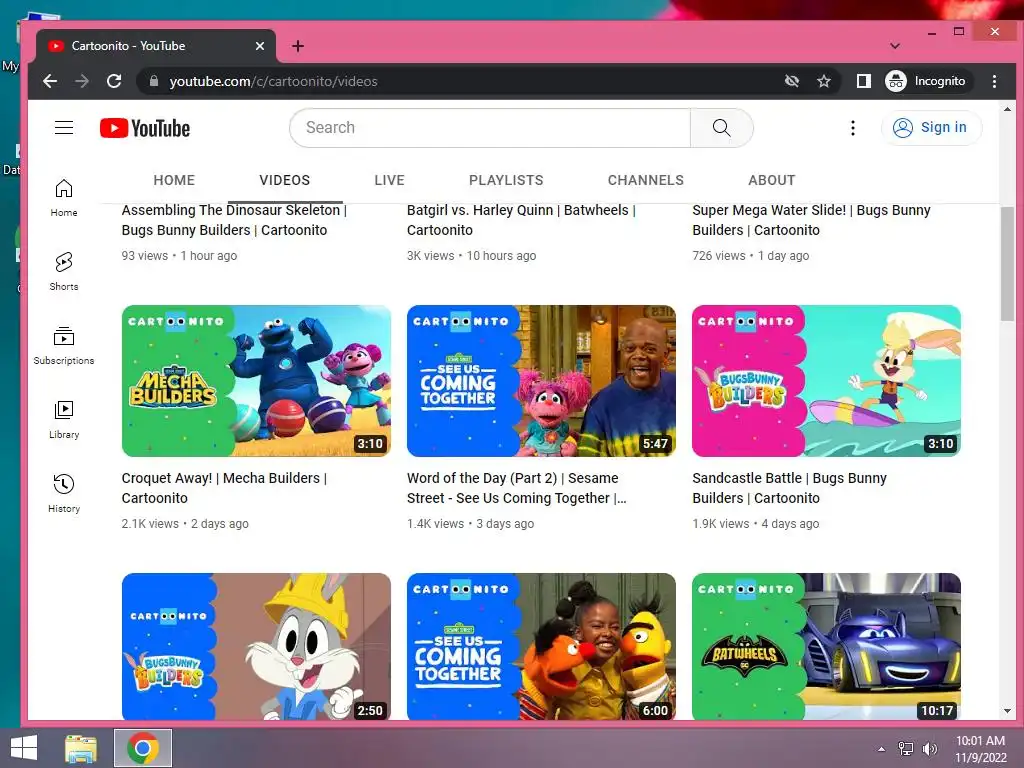Open the Windows Start menu

click(x=24, y=748)
